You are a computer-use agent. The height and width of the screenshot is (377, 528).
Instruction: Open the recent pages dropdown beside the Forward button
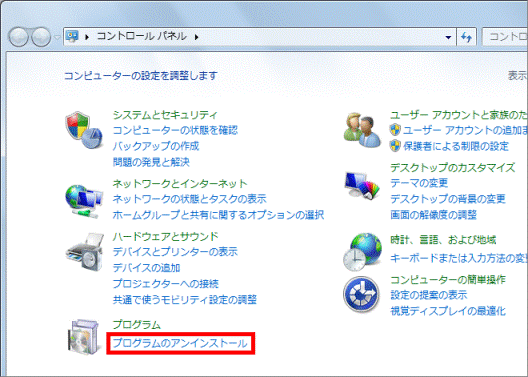(57, 37)
